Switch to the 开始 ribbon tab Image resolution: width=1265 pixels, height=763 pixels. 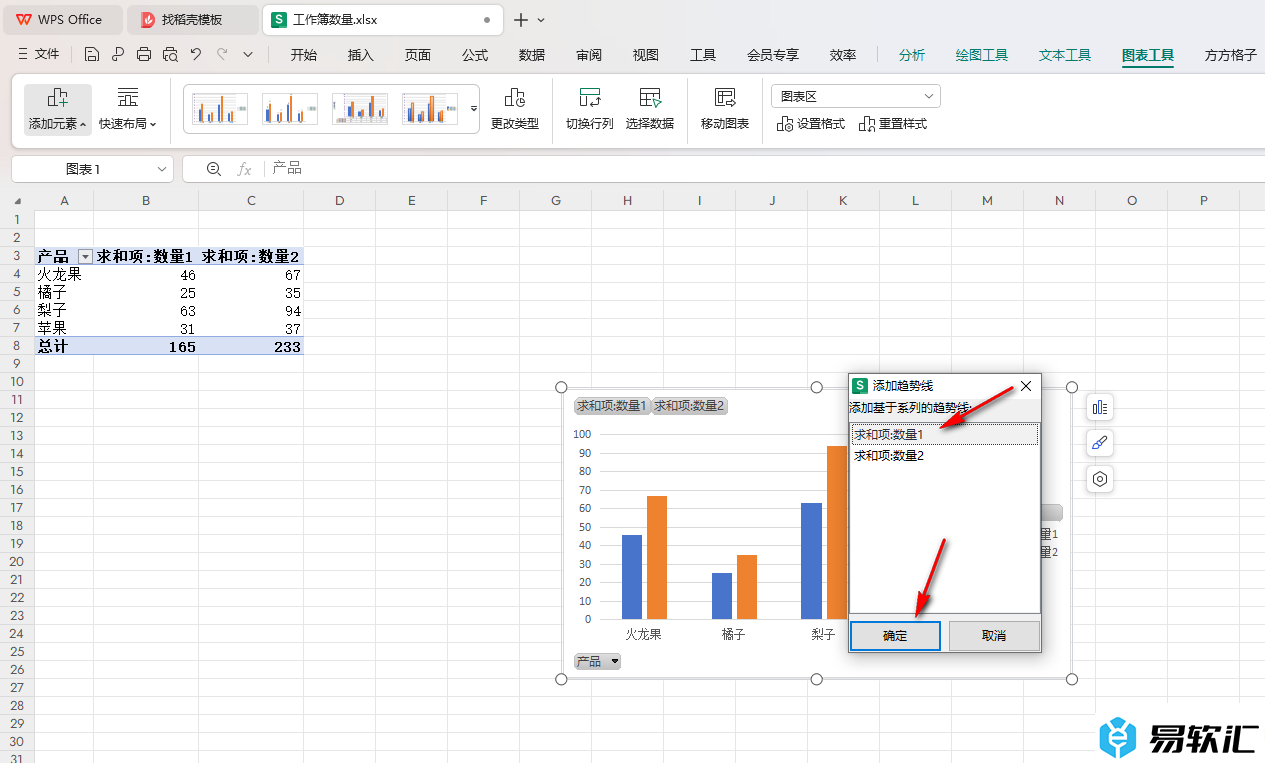tap(304, 55)
